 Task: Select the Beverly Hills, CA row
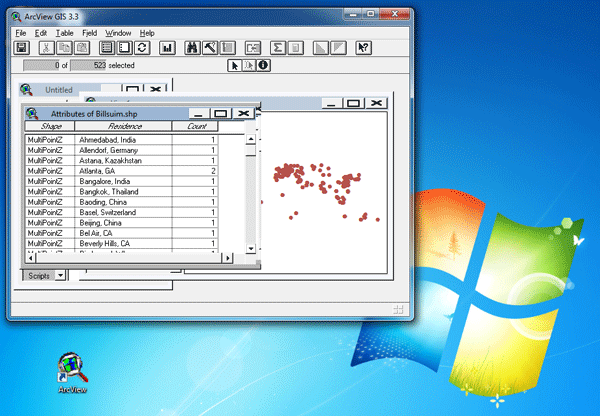(x=122, y=243)
